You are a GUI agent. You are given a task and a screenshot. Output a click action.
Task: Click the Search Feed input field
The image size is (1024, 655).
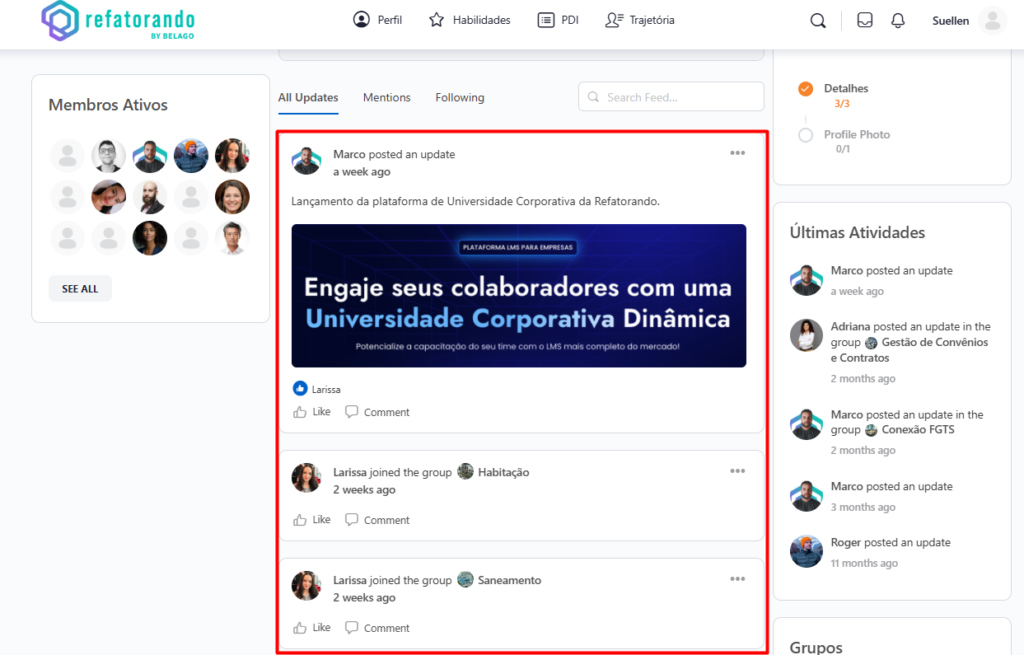680,97
